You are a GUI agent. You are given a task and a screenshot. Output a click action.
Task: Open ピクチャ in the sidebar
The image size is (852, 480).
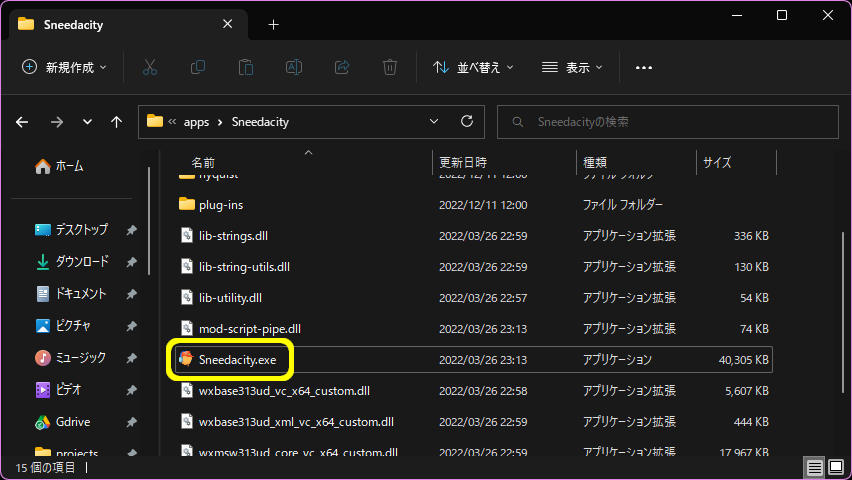point(63,326)
